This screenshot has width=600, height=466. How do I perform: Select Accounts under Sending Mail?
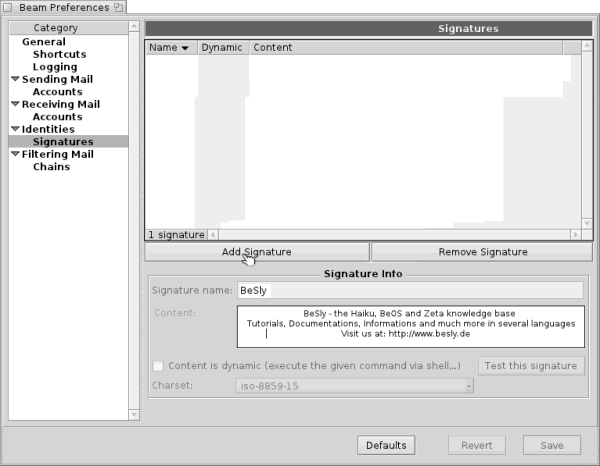coord(58,92)
